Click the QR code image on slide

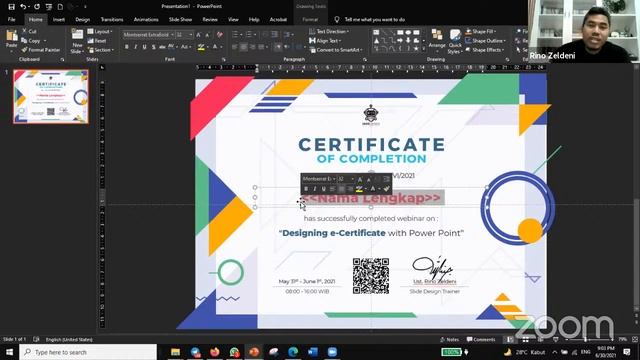[371, 276]
